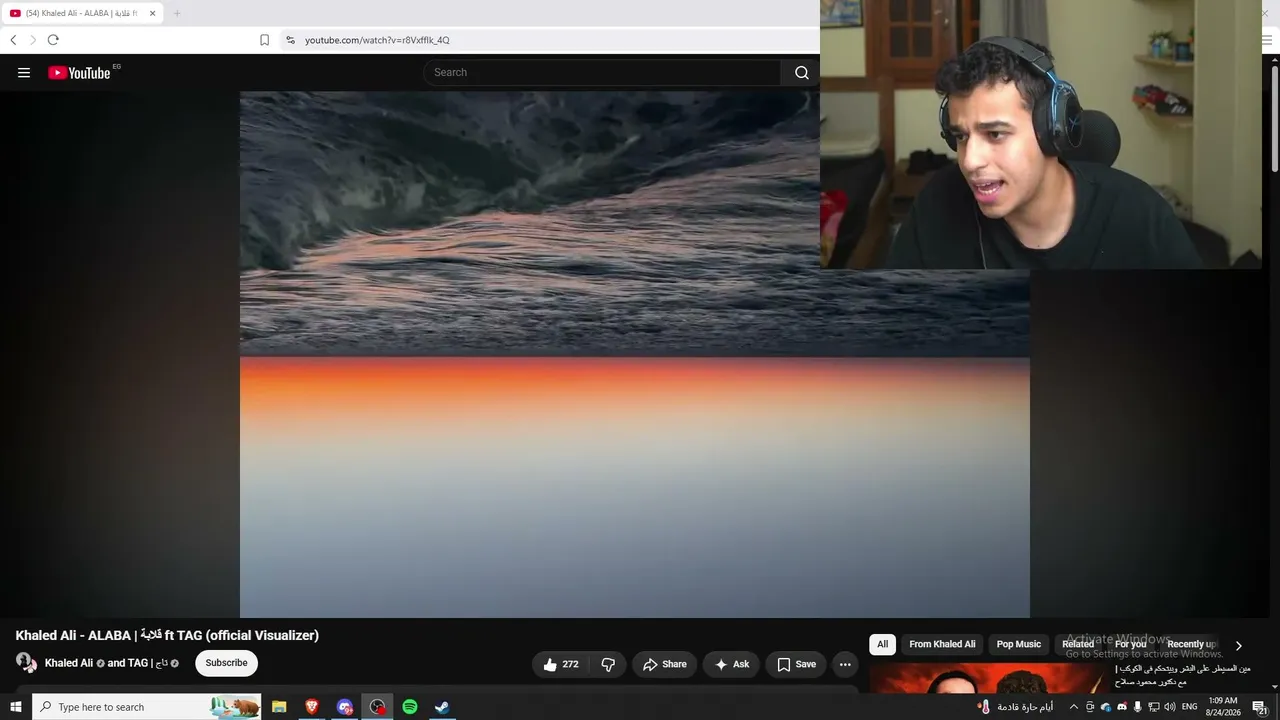Select the From Khaled Ali chip
Viewport: 1280px width, 720px height.
coord(942,644)
